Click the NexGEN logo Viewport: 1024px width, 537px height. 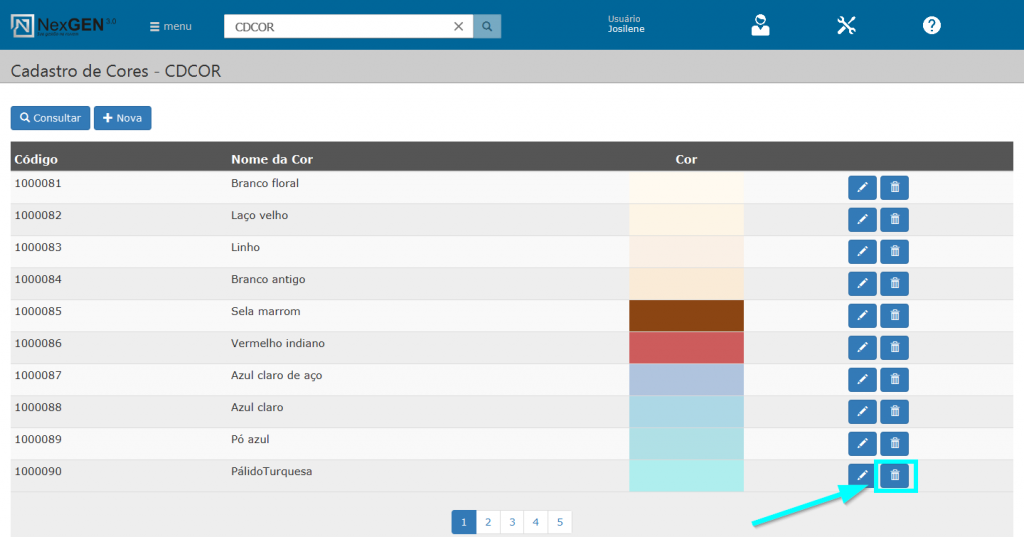coord(63,26)
